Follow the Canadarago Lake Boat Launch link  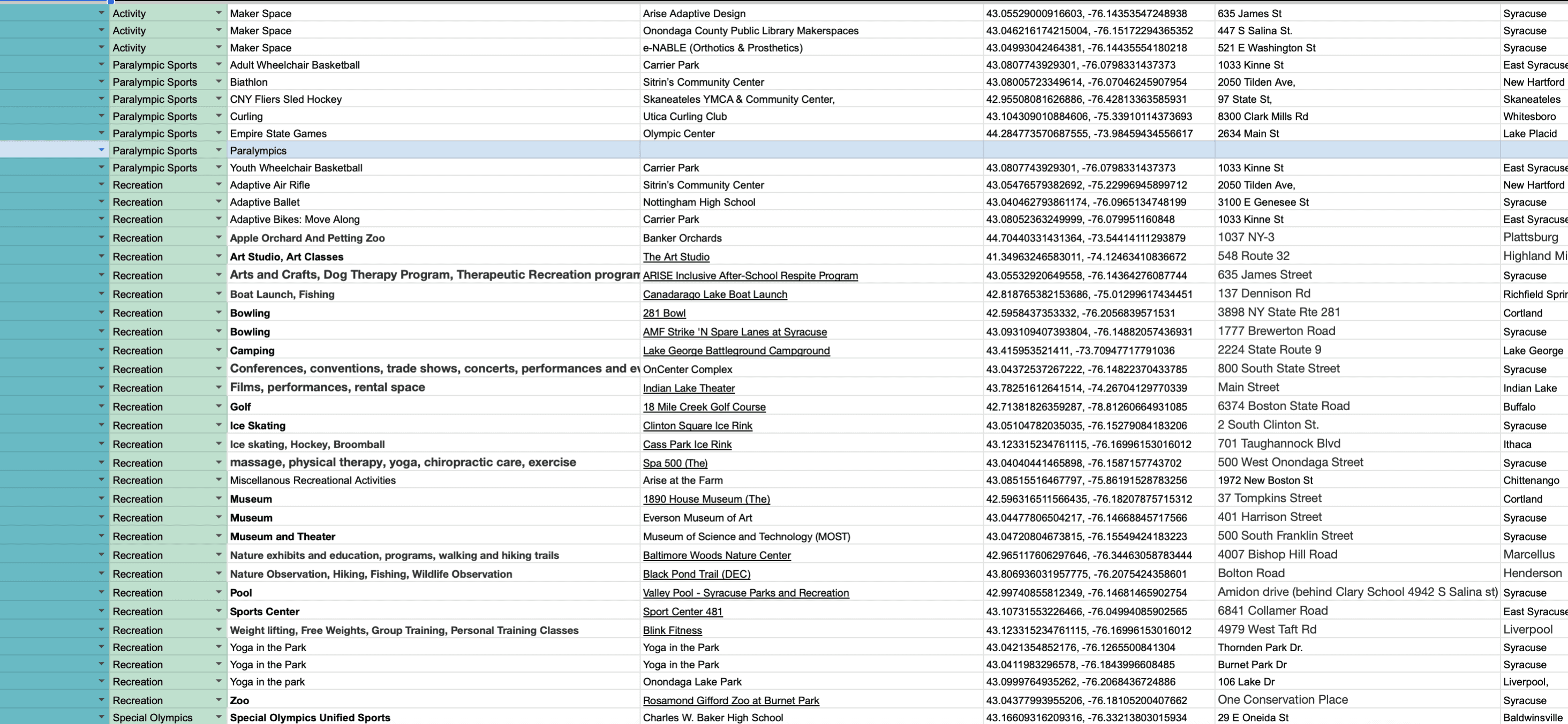click(x=714, y=294)
